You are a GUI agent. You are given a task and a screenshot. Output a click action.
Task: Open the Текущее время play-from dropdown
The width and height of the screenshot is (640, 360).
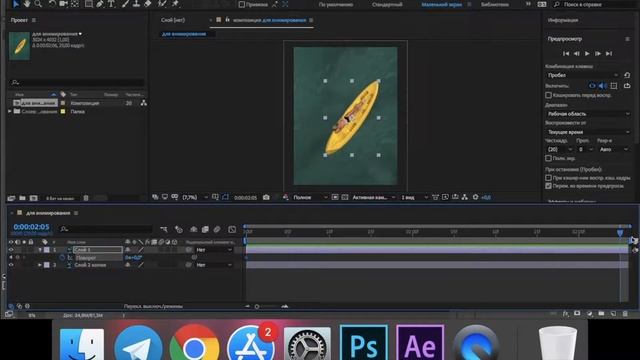[588, 132]
